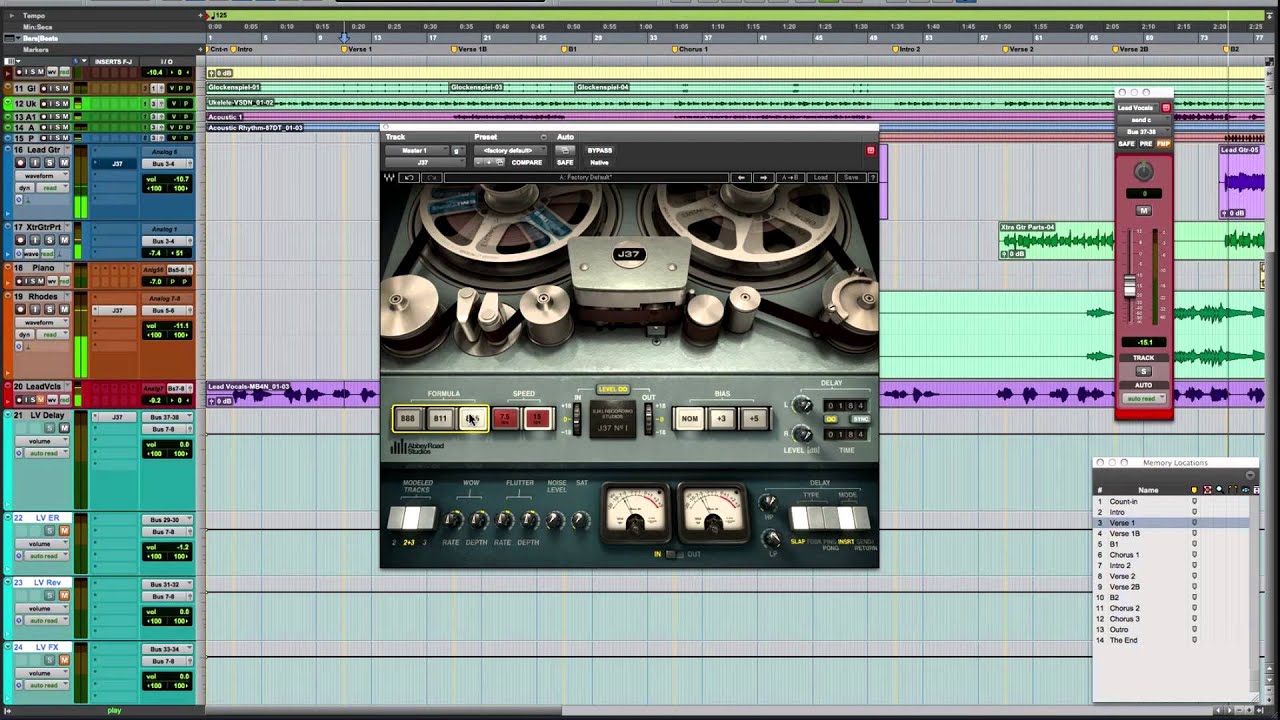The height and width of the screenshot is (720, 1280).
Task: Open send window auto read dropdown
Action: click(x=1144, y=399)
